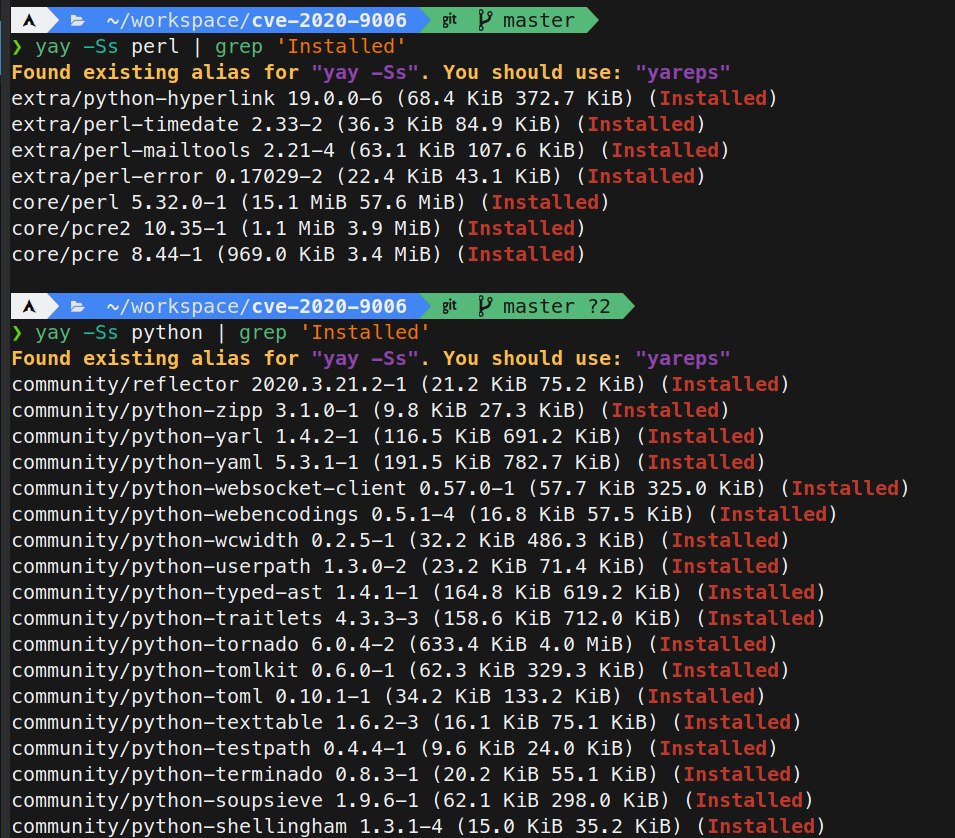Click the alias warning above python-hyperlink line
This screenshot has width=955, height=838.
(371, 72)
